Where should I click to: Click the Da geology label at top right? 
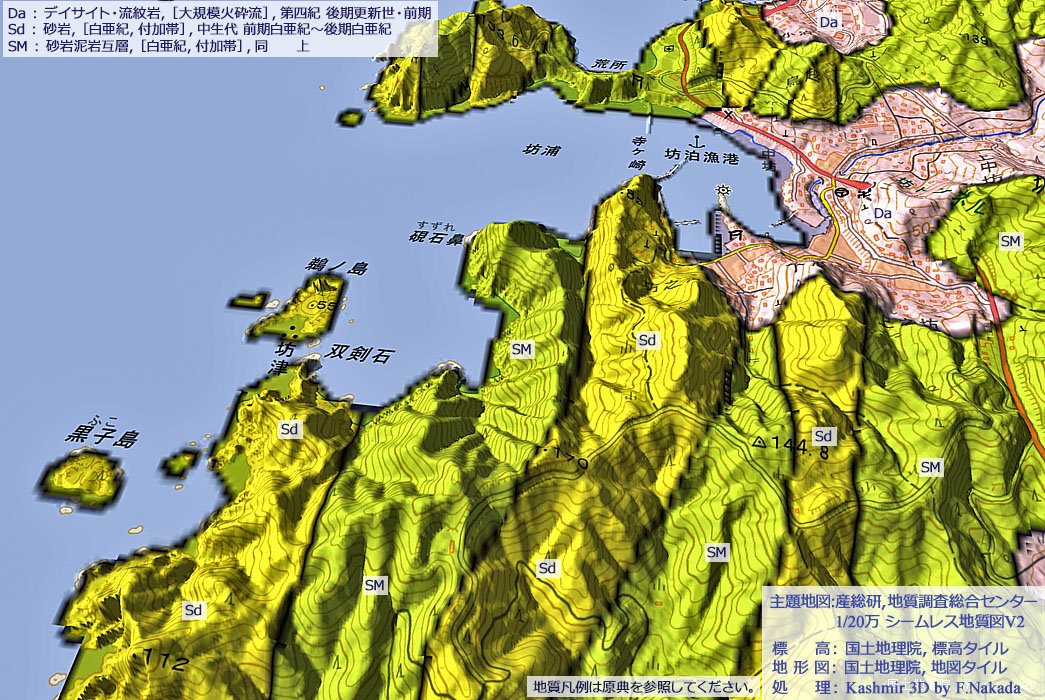tap(828, 22)
